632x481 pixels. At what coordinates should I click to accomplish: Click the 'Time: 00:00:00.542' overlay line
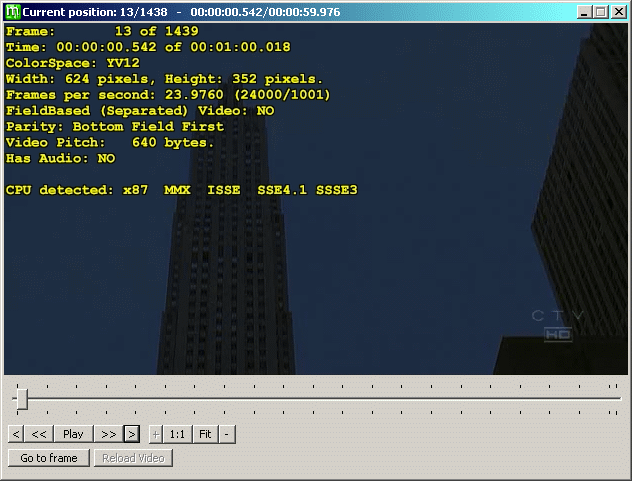pos(148,47)
